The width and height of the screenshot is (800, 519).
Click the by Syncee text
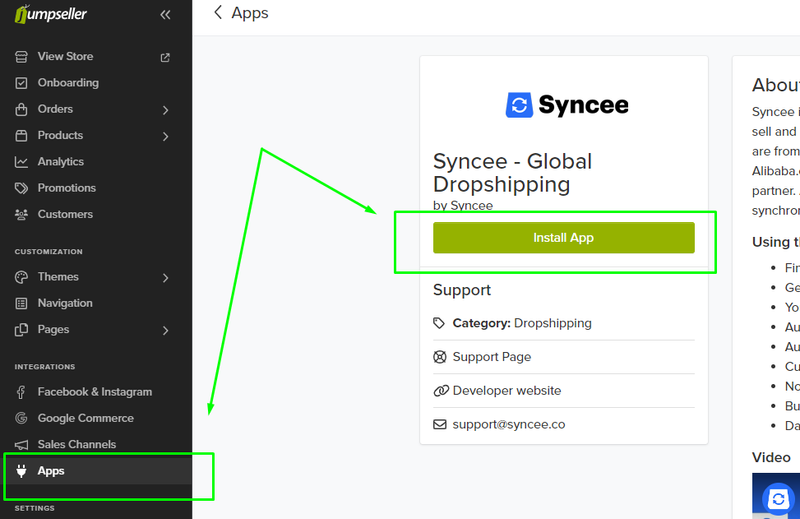tap(463, 205)
